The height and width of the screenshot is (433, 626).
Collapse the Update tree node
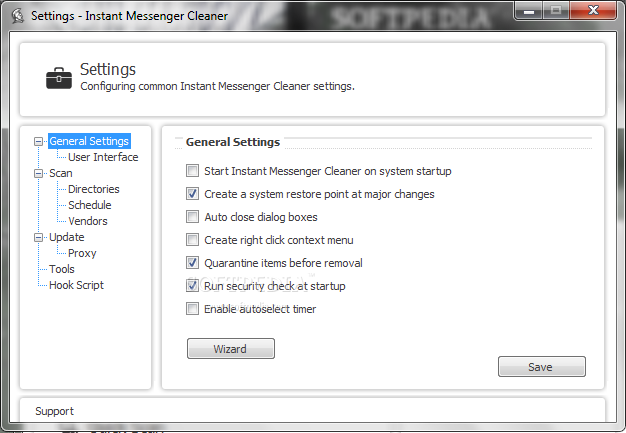[x=38, y=237]
